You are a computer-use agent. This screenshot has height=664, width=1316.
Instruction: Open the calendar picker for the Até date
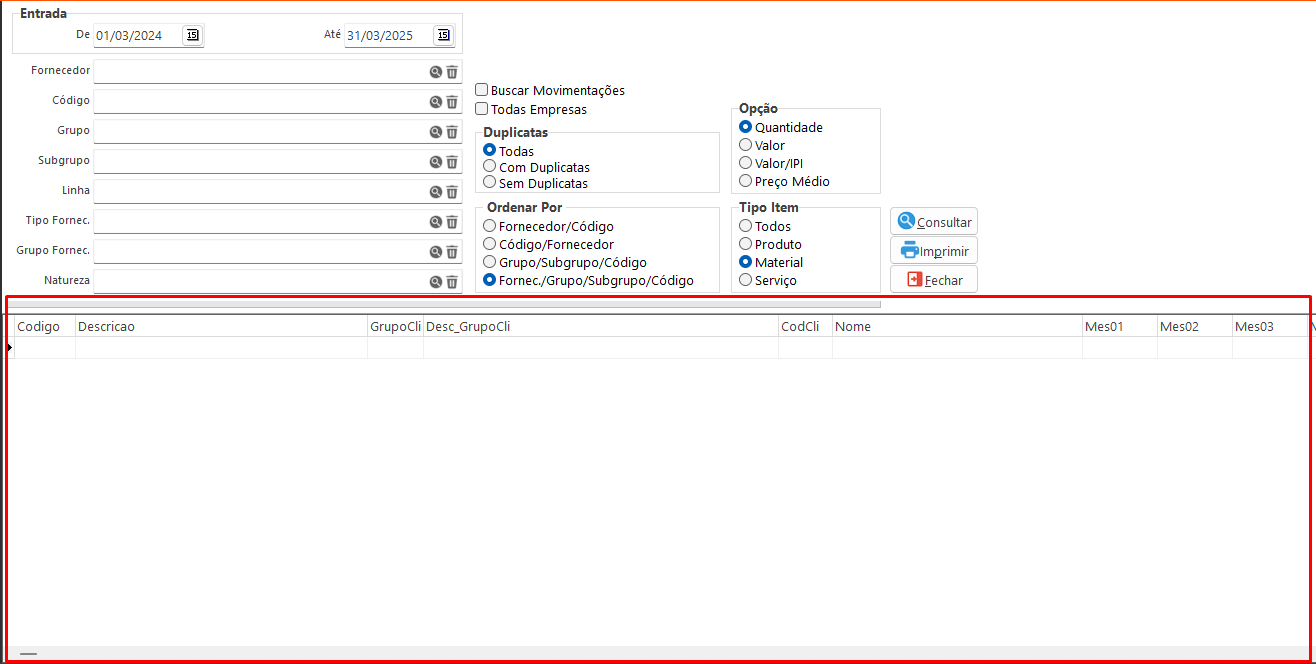pos(443,36)
